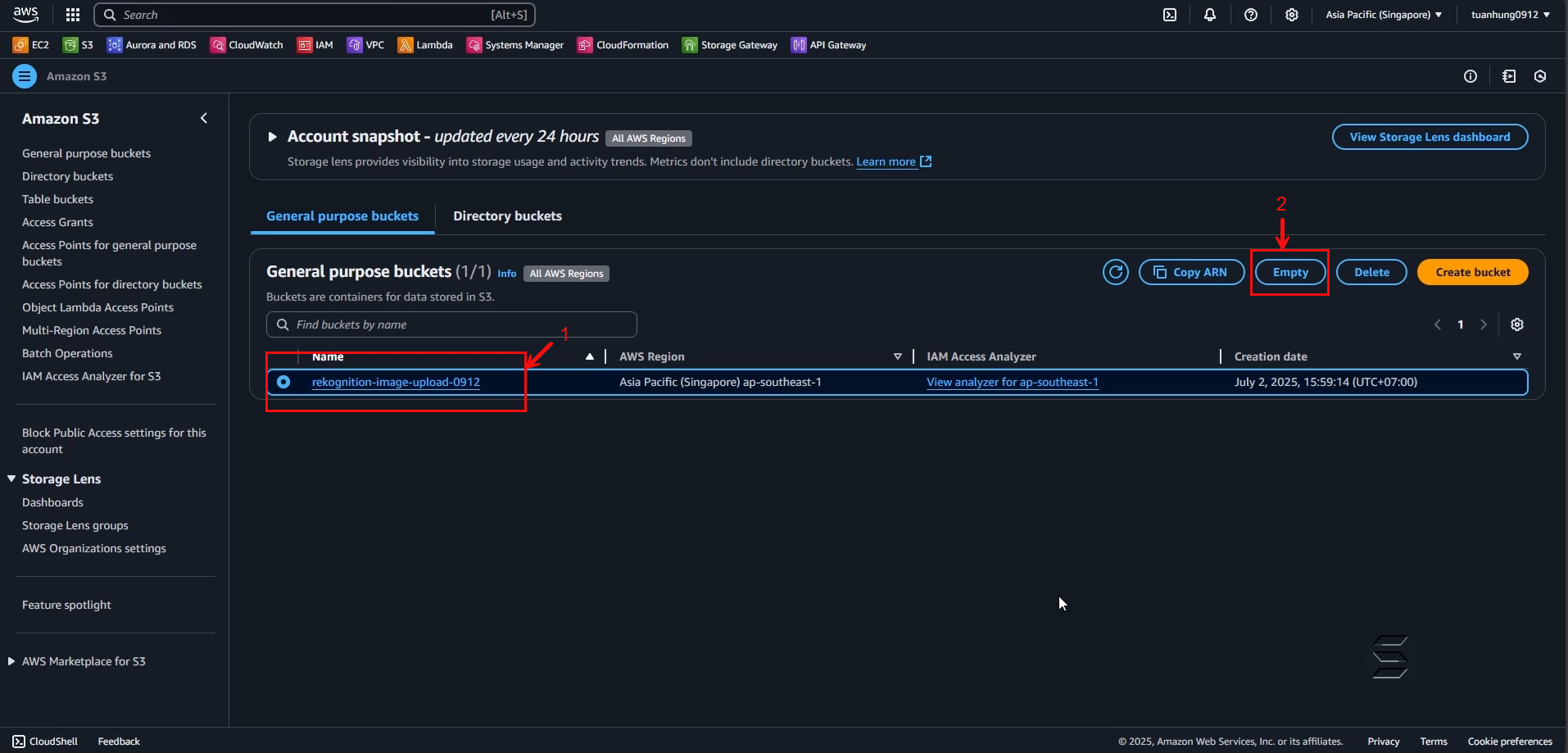This screenshot has height=753, width=1568.
Task: Select rekognition-image-upload-0912 radio button
Action: (283, 382)
